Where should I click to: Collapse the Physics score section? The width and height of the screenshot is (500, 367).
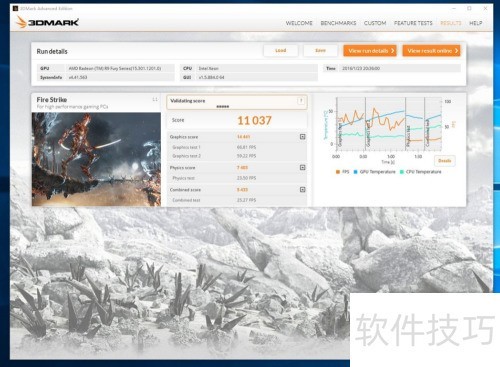302,167
